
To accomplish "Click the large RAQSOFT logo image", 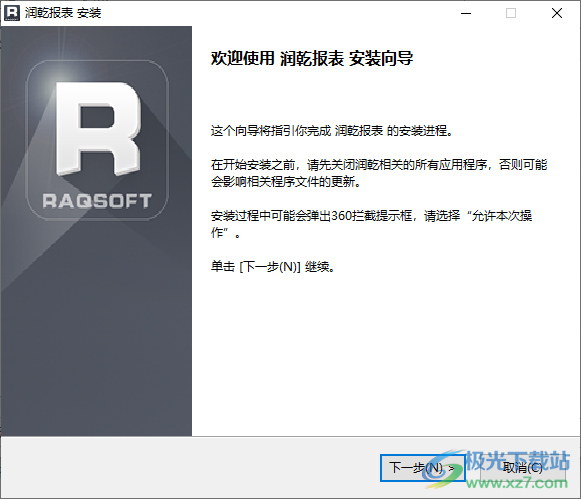I will click(97, 140).
